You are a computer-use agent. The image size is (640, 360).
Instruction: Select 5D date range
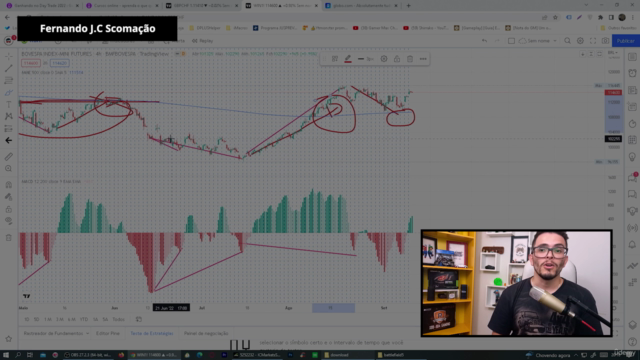(36, 319)
